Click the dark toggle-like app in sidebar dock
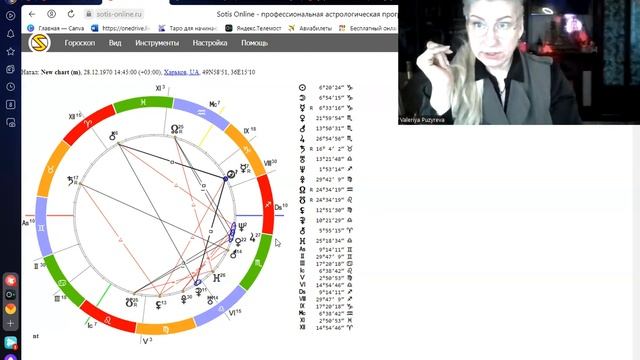The width and height of the screenshot is (640, 360). [x=11, y=294]
